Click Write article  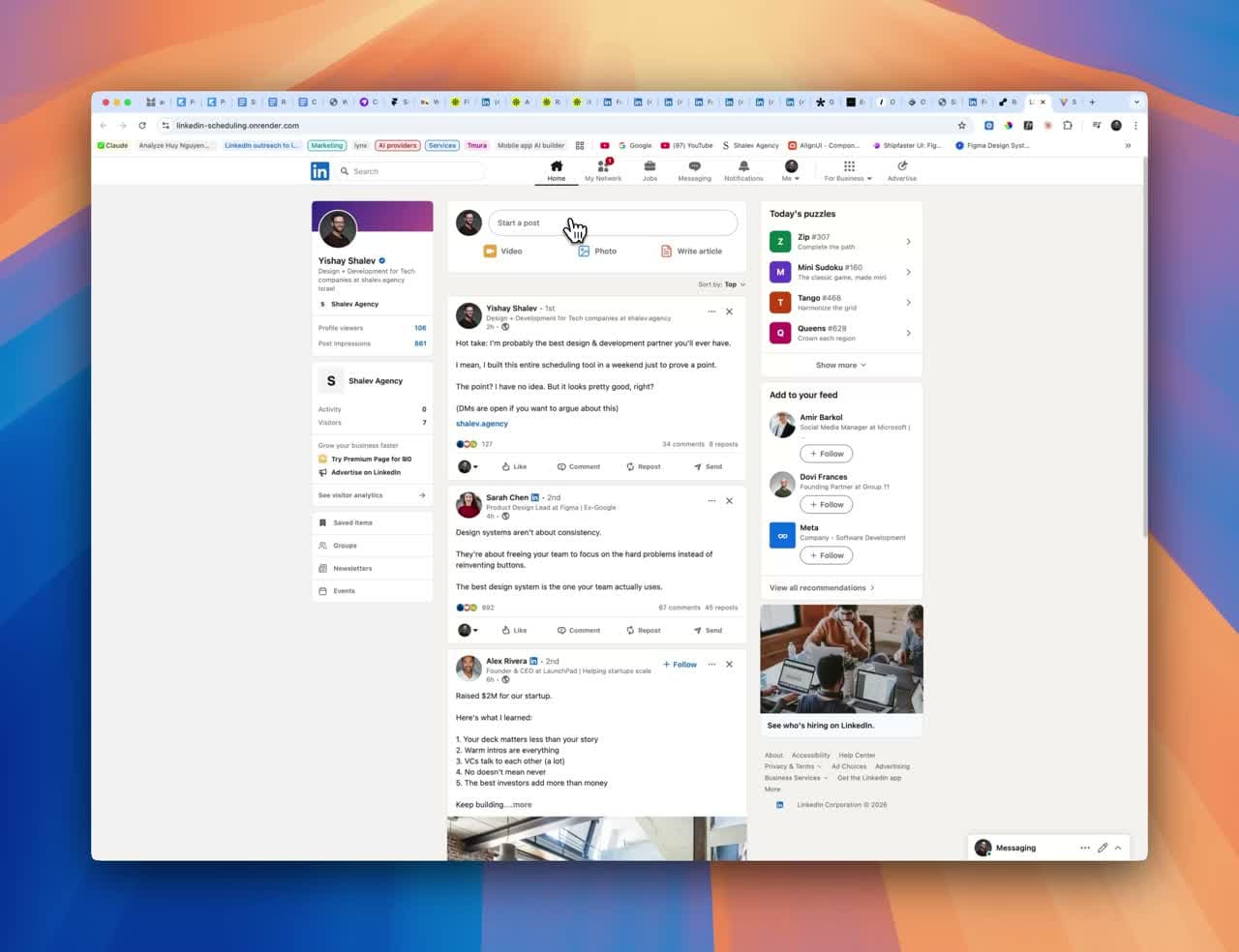tap(691, 252)
